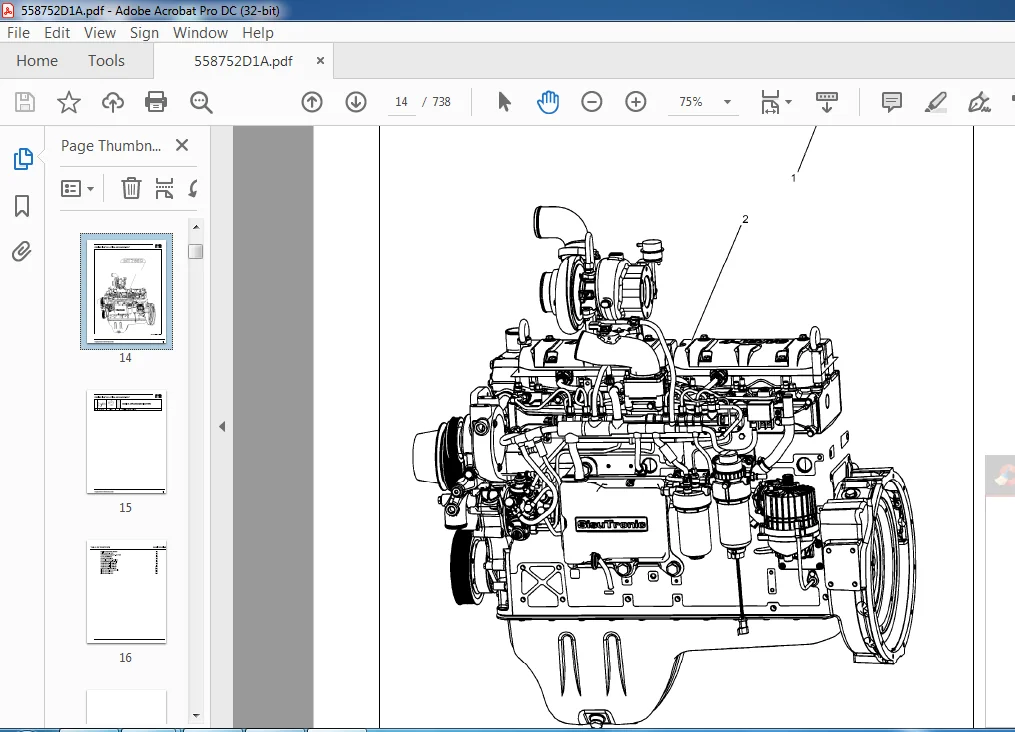Screen dimensions: 1015x732
Task: Zoom out with minus button
Action: click(x=592, y=102)
